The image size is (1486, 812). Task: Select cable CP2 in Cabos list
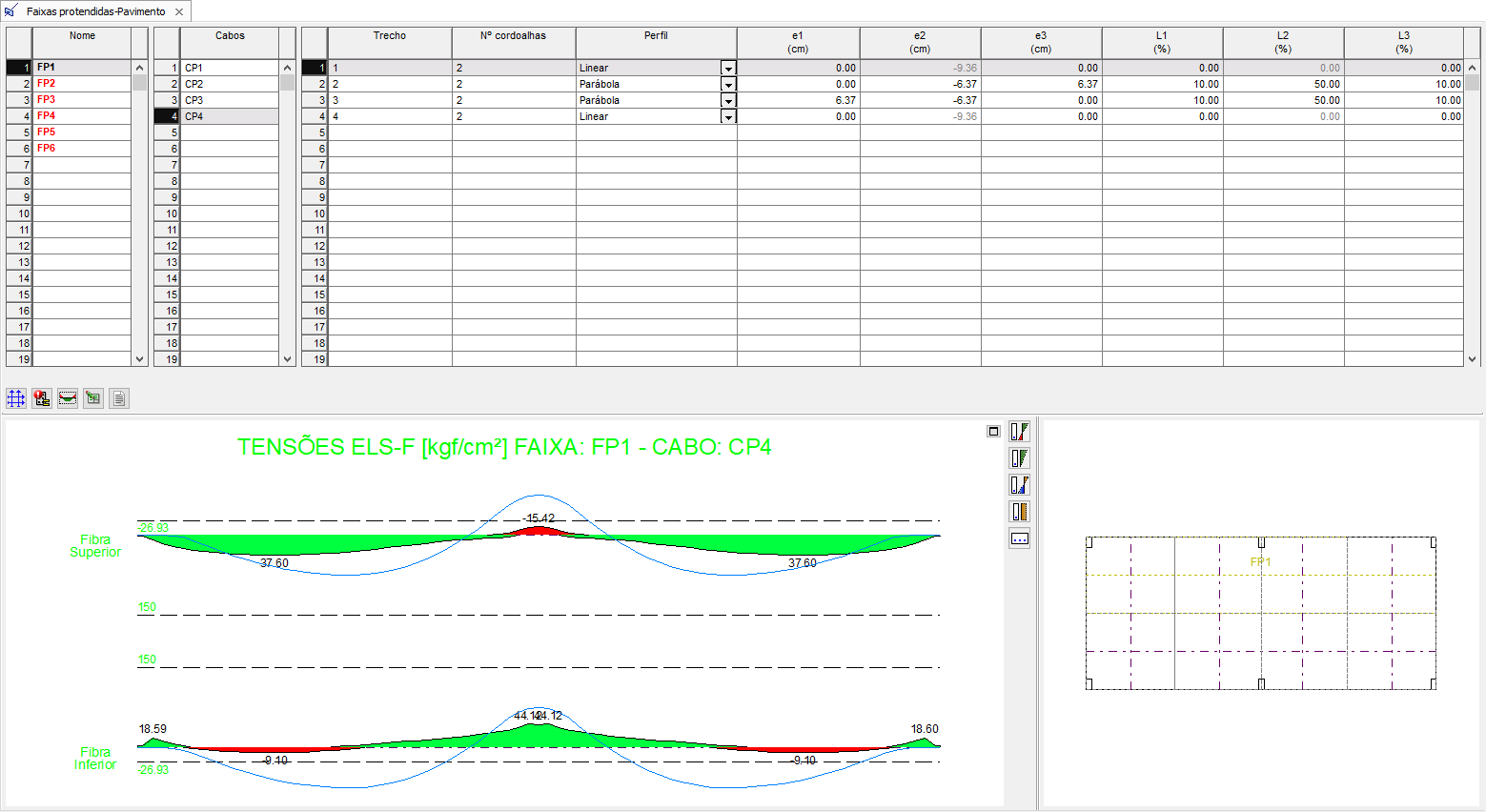229,84
